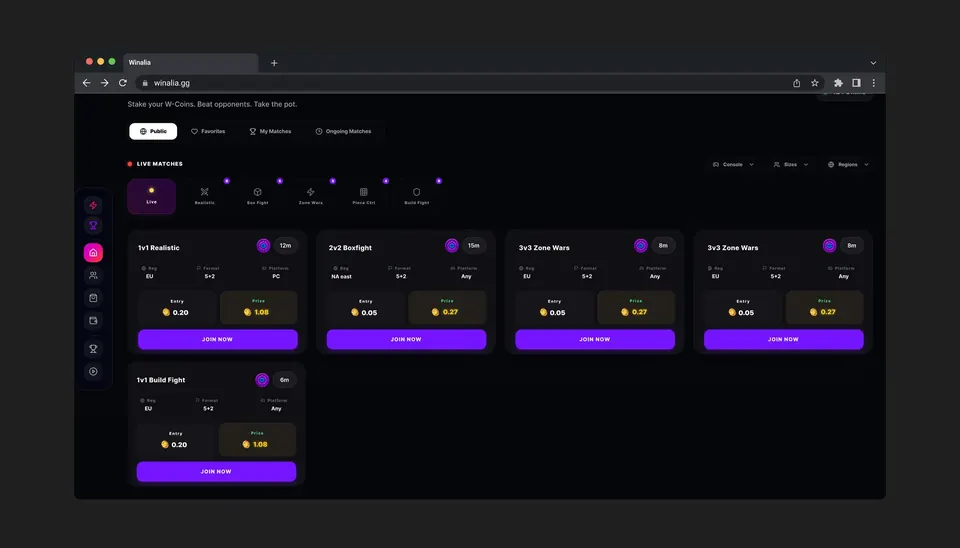Click game badge icon on 1v1 Realistic card
Viewport: 960px width, 548px height.
(x=263, y=246)
